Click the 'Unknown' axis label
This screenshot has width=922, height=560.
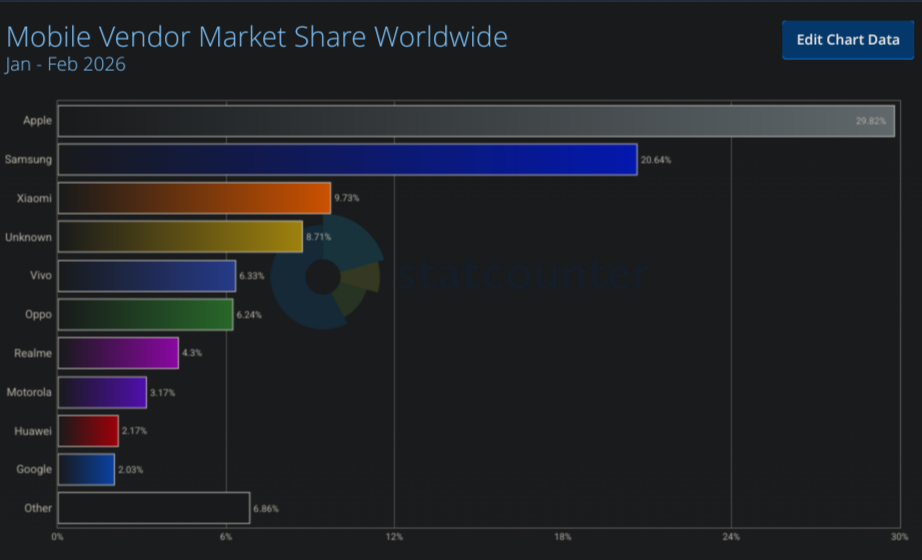(28, 237)
